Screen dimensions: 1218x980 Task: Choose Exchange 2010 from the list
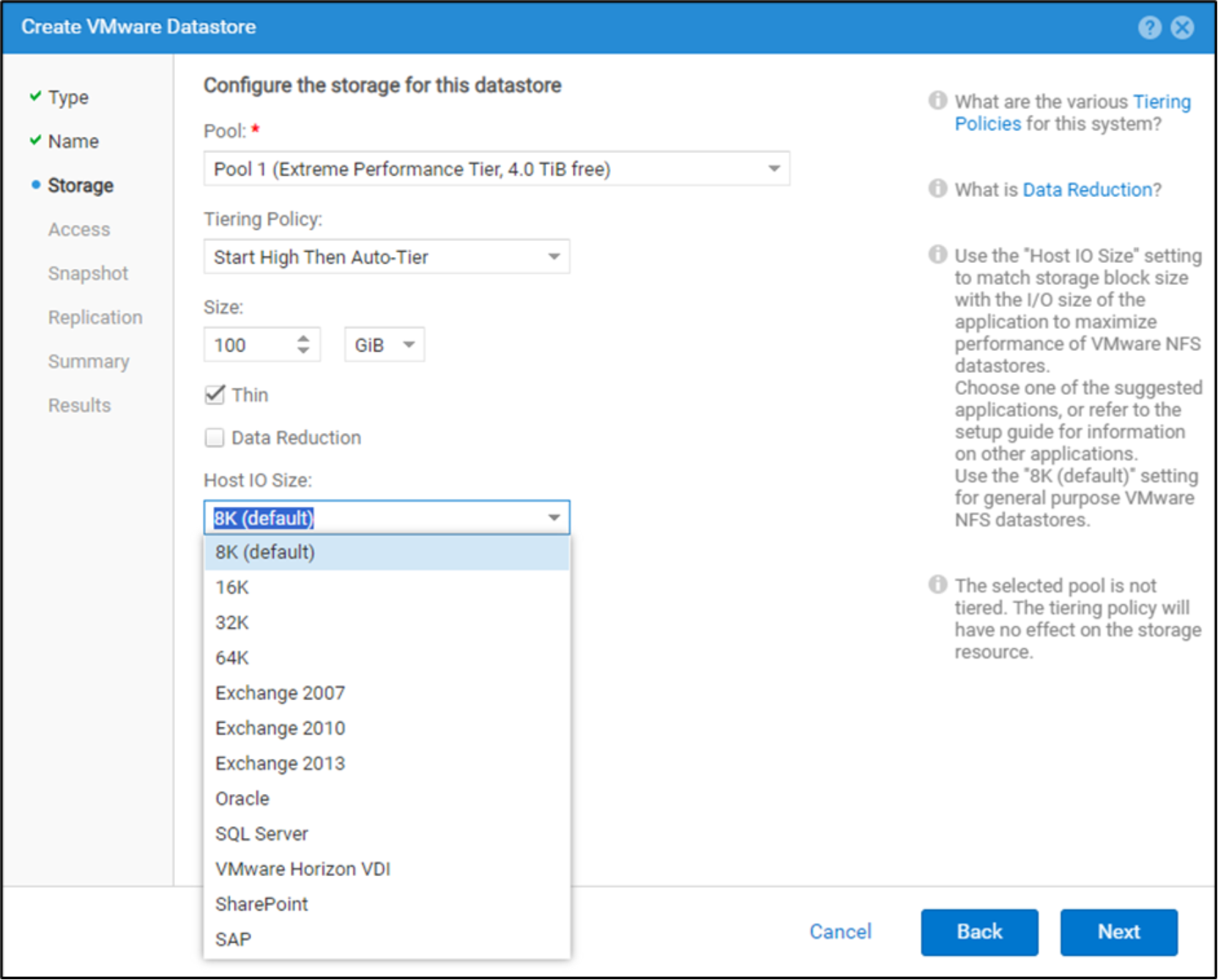tap(387, 728)
